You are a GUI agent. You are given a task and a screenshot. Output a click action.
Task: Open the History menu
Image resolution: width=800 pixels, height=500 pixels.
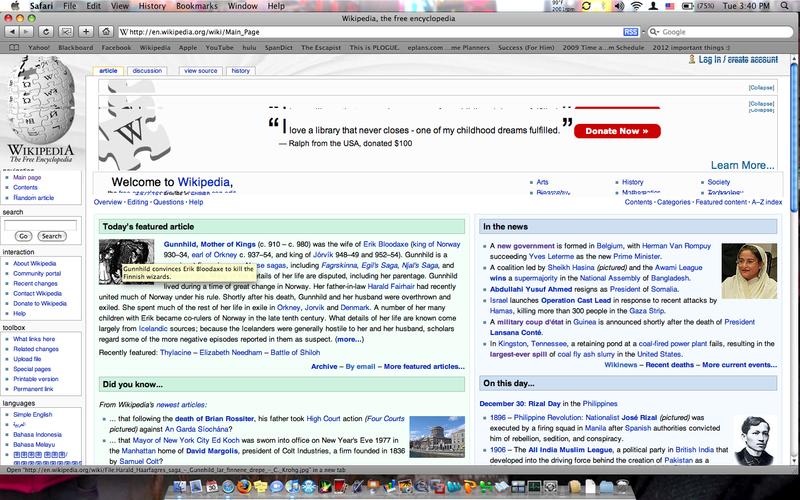152,6
